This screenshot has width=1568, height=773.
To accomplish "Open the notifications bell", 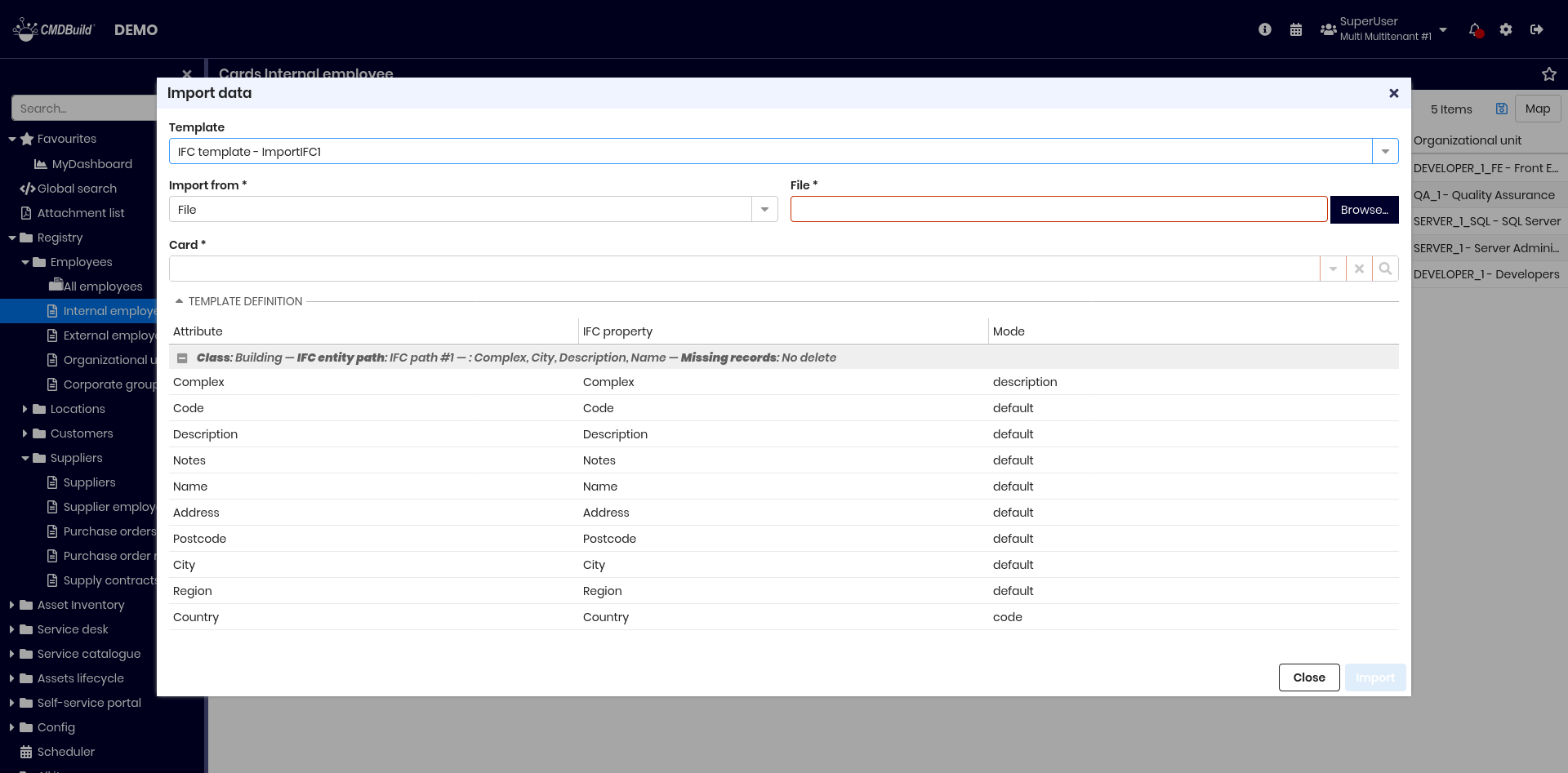I will coord(1475,29).
